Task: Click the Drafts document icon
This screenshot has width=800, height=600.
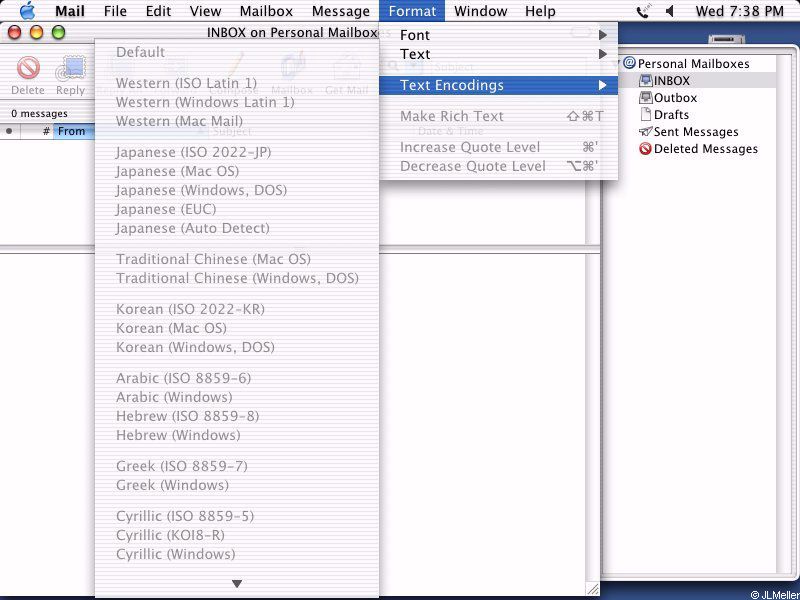Action: (645, 114)
